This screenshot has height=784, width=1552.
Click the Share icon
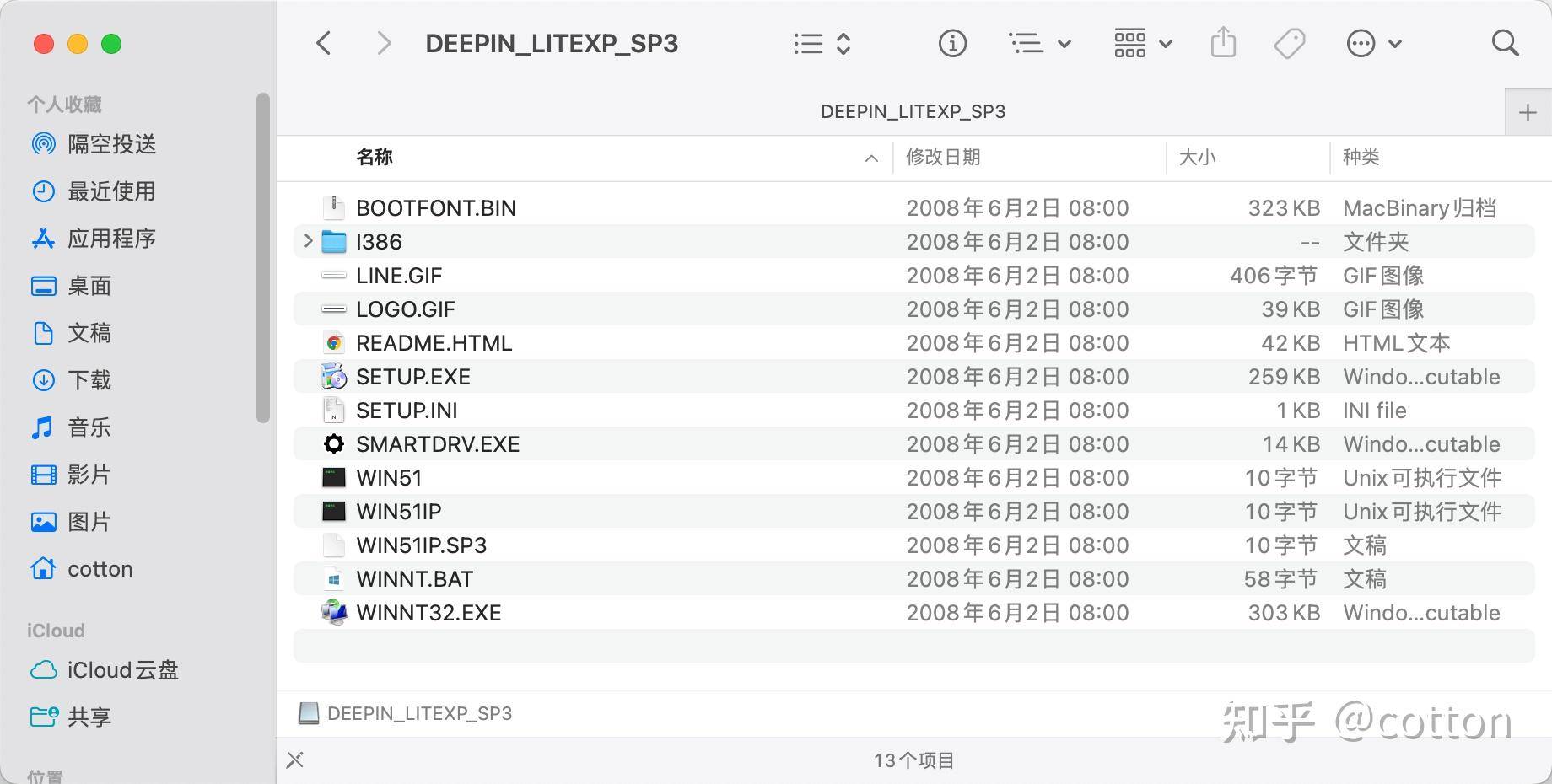point(1223,42)
